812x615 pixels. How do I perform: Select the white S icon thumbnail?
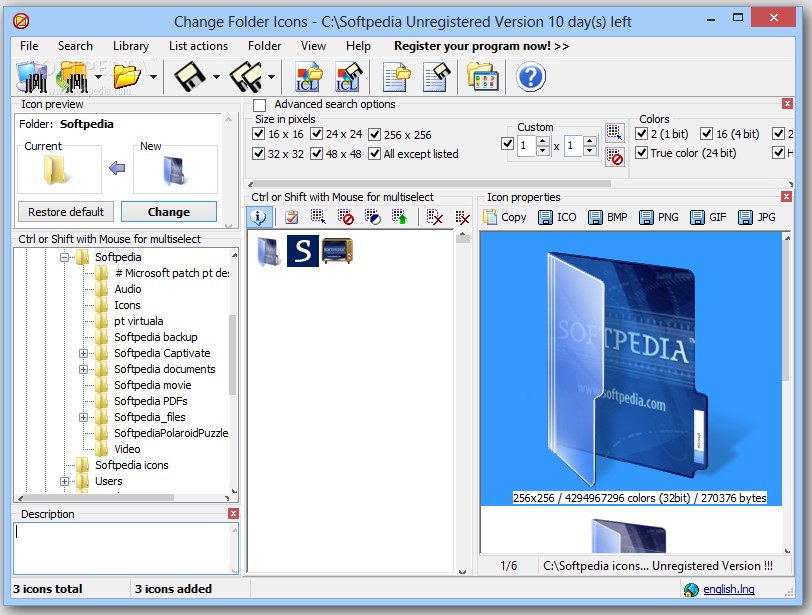pos(302,251)
